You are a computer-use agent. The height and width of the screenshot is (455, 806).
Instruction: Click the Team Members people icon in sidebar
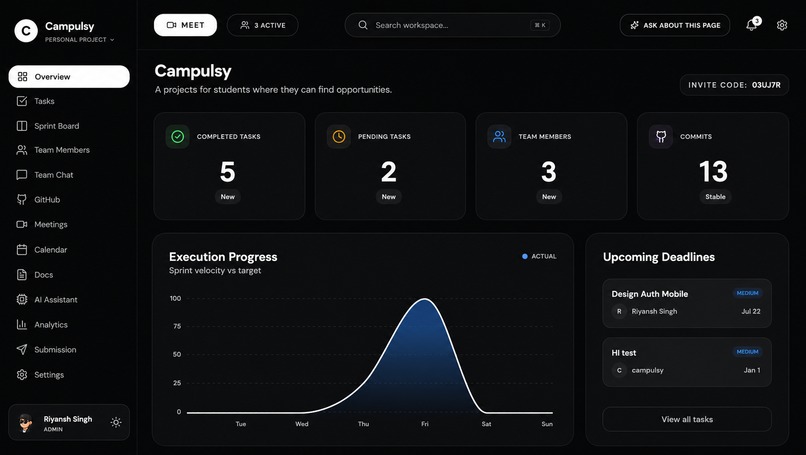(22, 150)
